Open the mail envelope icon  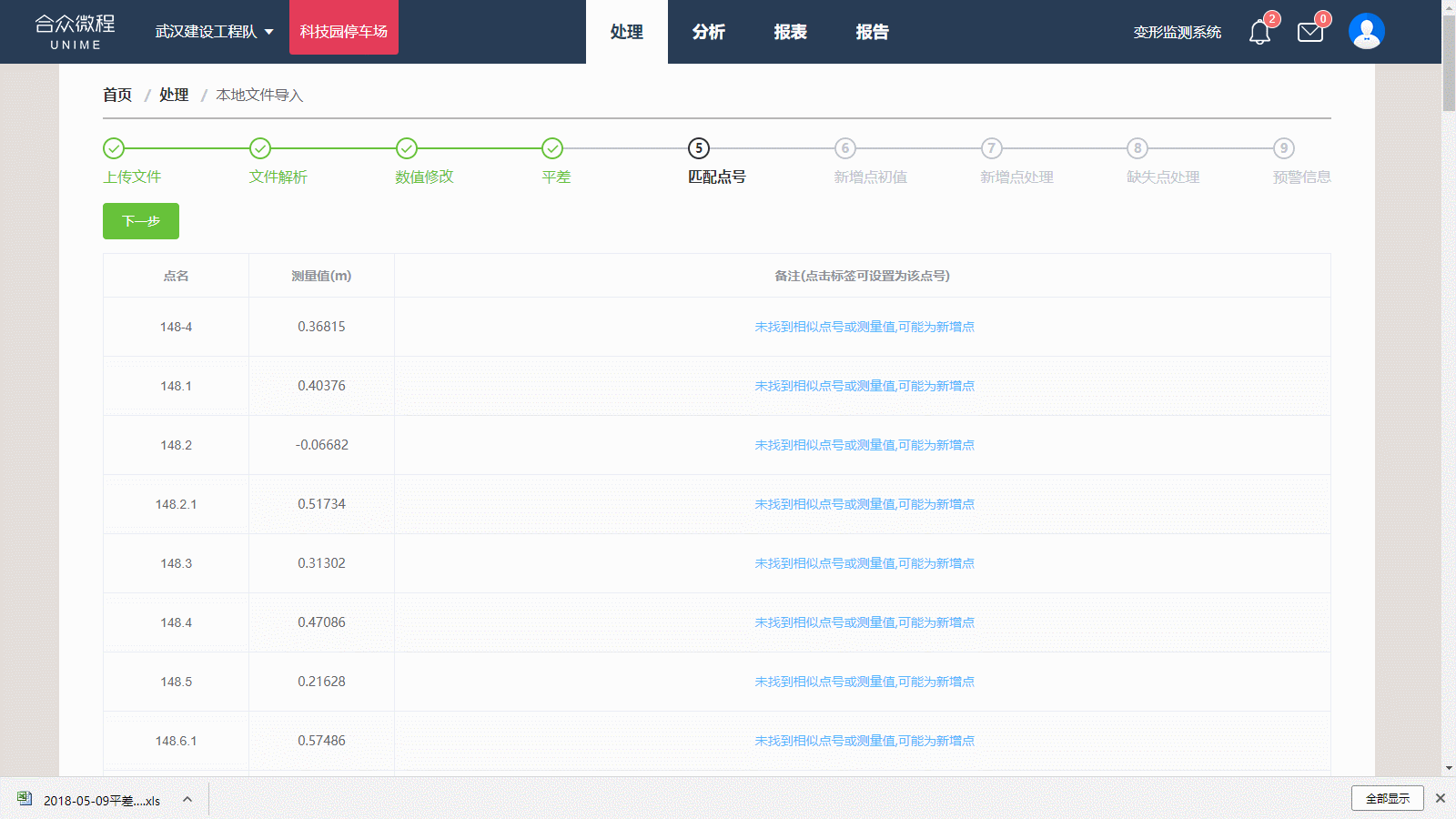point(1309,33)
